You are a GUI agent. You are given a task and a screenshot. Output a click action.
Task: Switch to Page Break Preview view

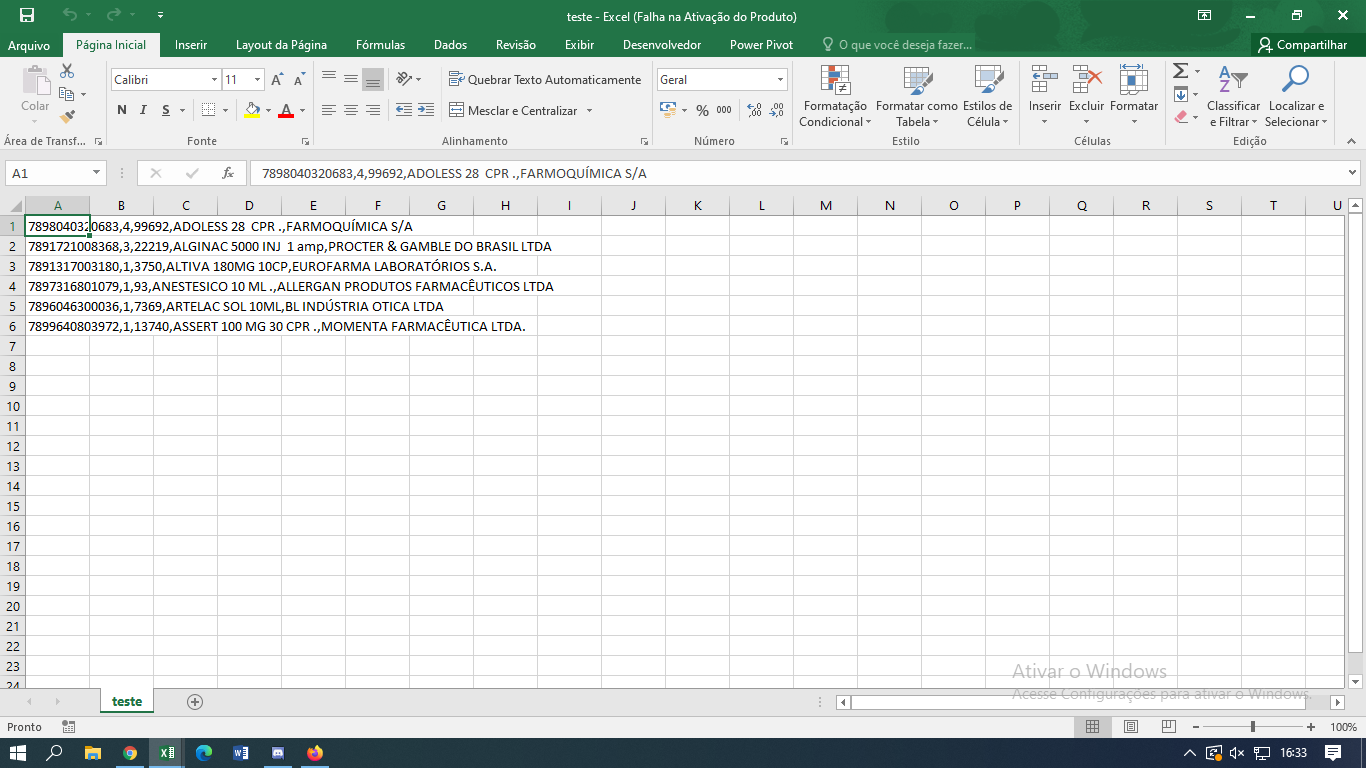point(1168,727)
